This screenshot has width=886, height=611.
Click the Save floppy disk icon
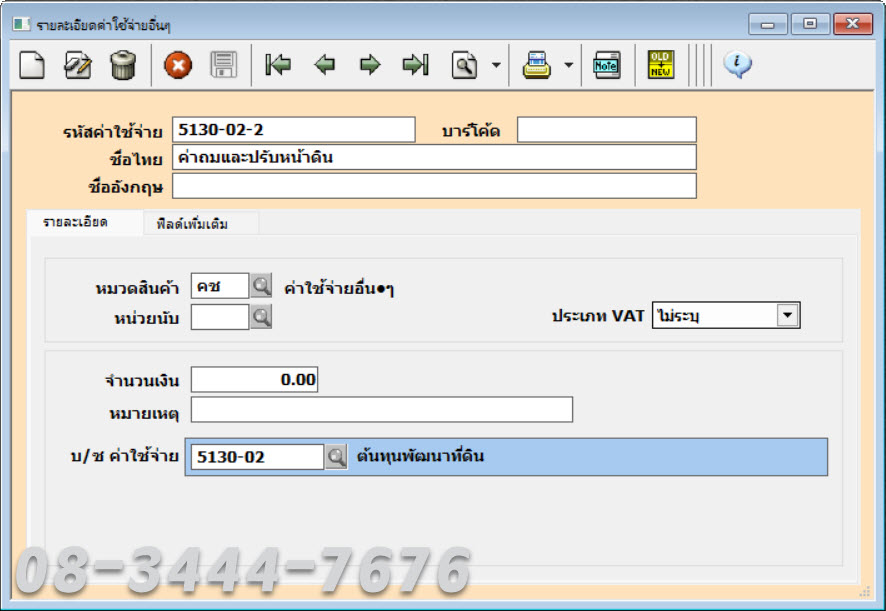tap(224, 64)
